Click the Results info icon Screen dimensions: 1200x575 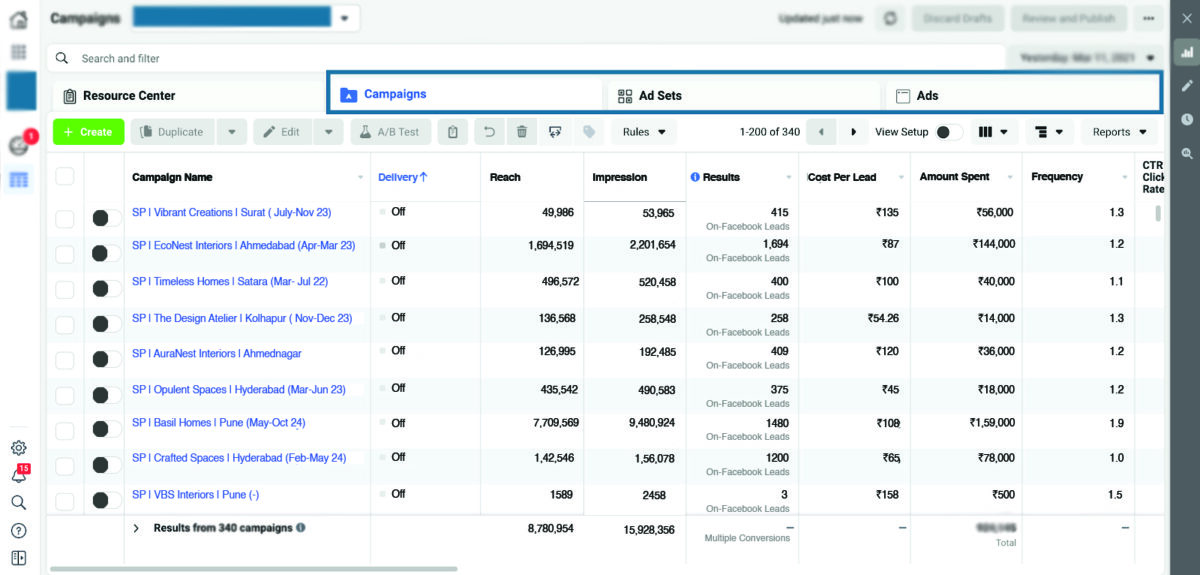pyautogui.click(x=695, y=177)
